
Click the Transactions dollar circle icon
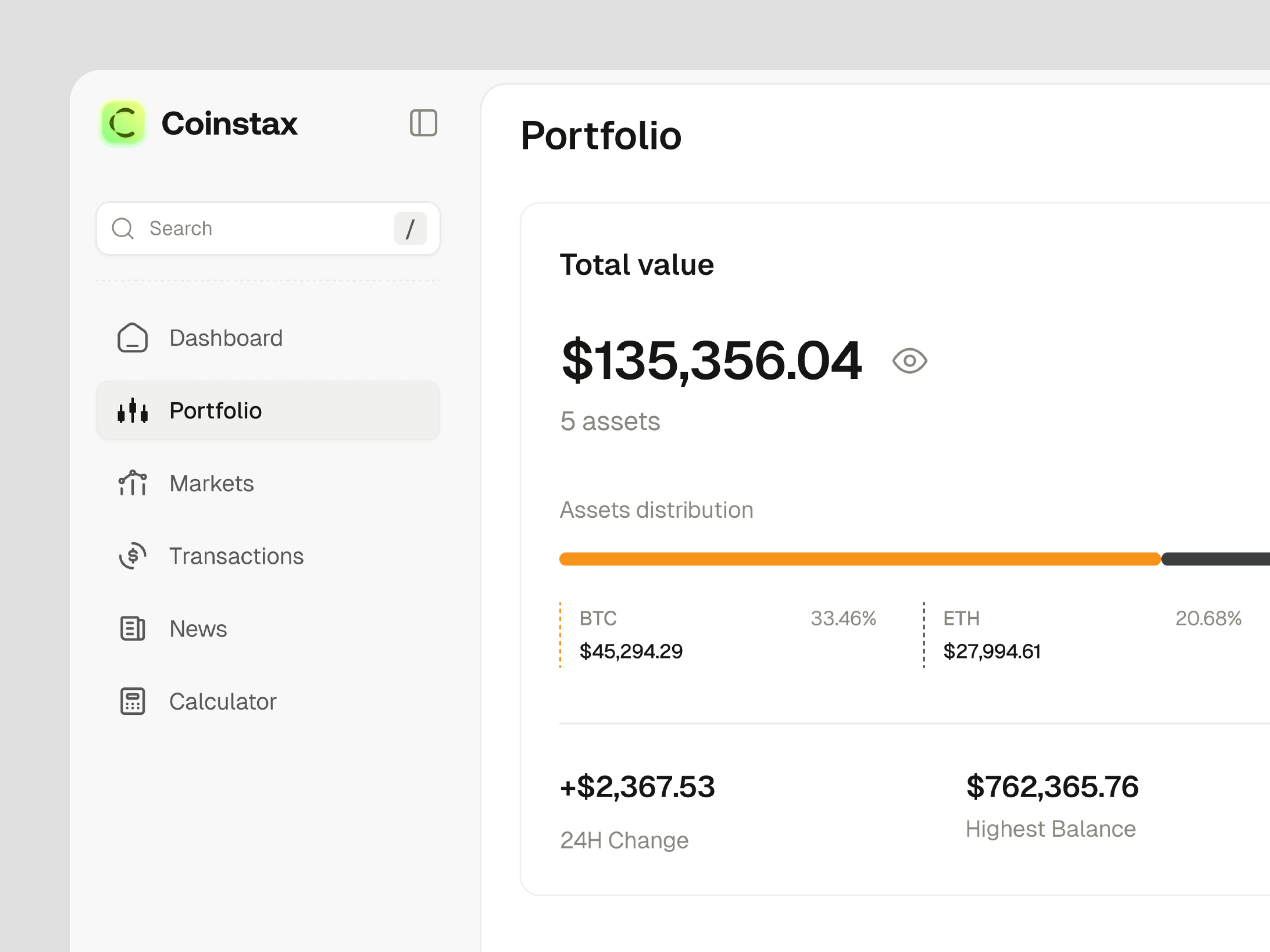click(x=132, y=555)
